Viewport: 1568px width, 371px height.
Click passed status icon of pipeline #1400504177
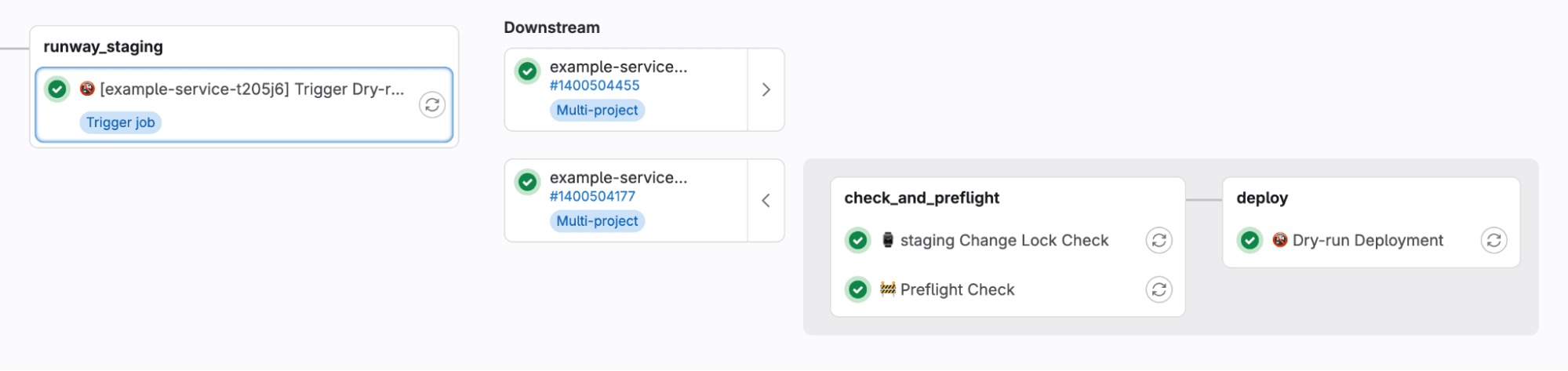pos(528,182)
